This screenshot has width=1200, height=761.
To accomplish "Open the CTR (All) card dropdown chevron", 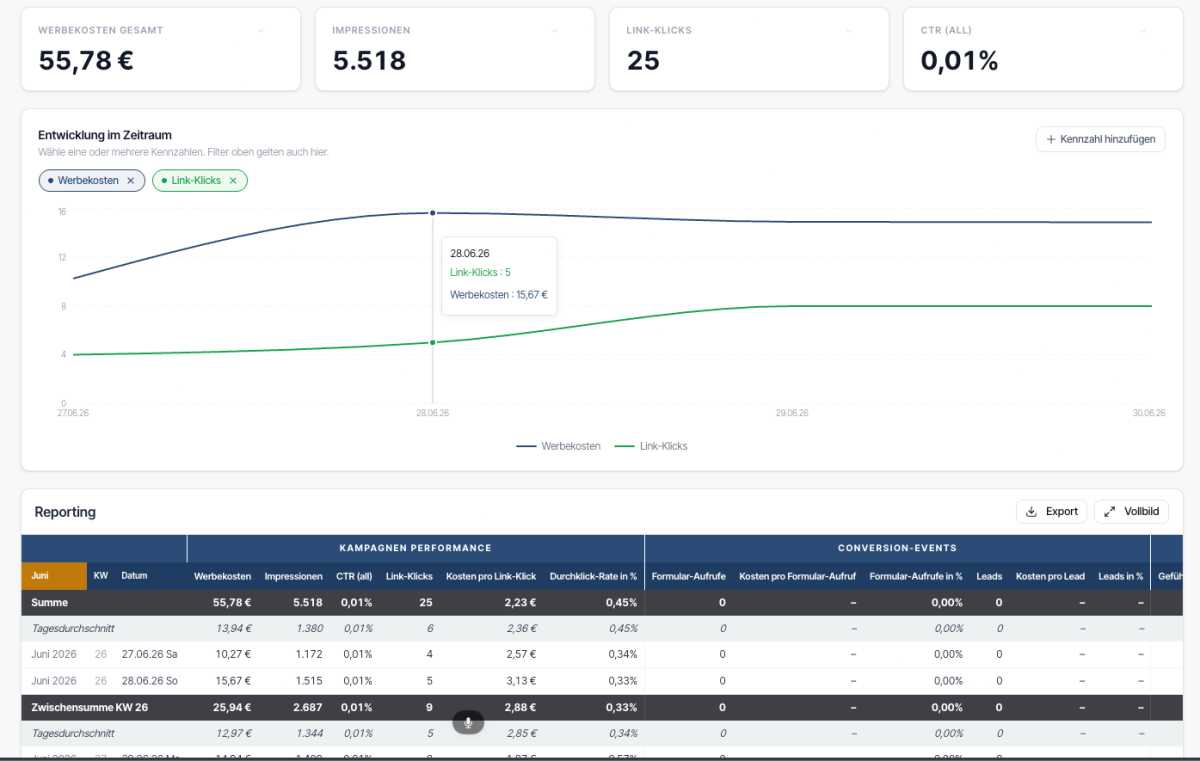I will (1143, 30).
